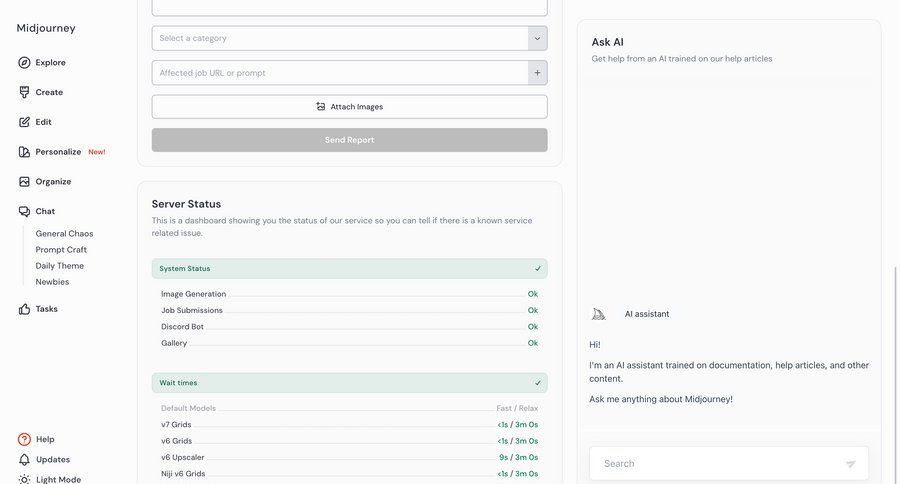
Task: Click the Organize picture icon
Action: coord(24,181)
